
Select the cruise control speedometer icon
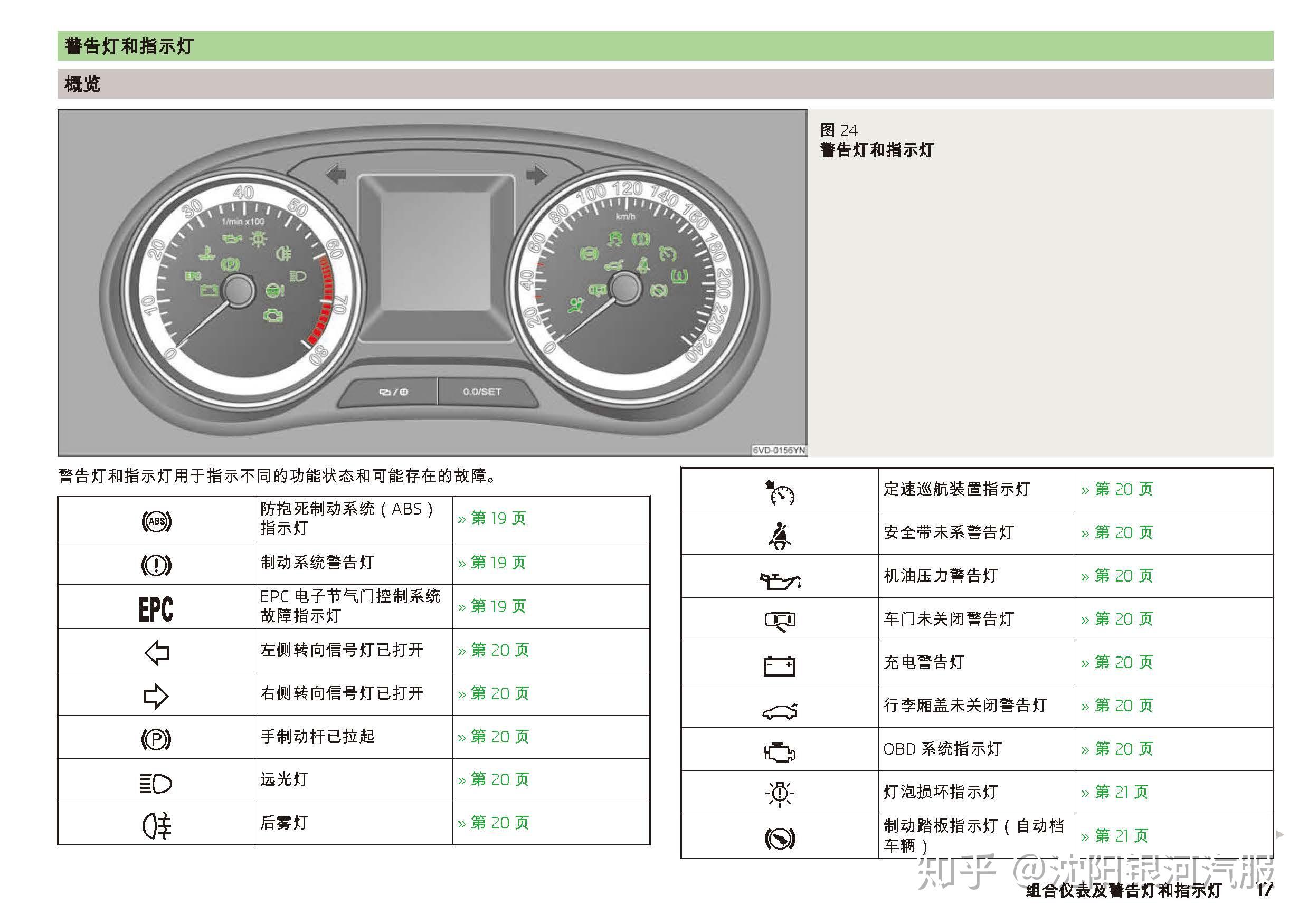[x=780, y=493]
